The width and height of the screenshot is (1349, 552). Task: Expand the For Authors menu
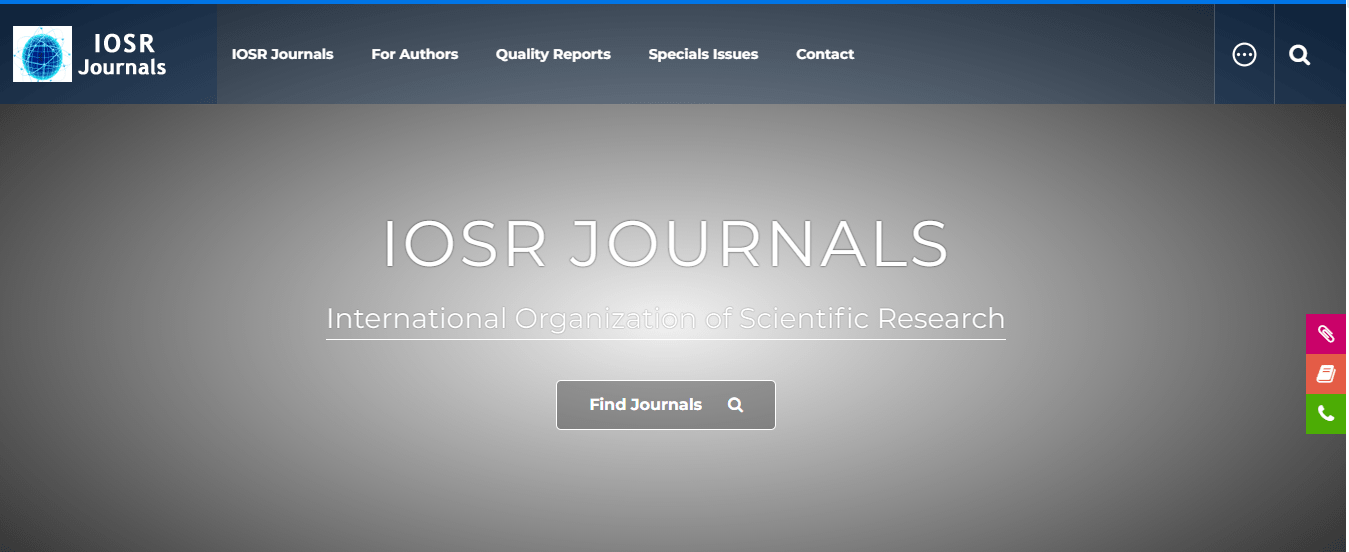click(414, 54)
